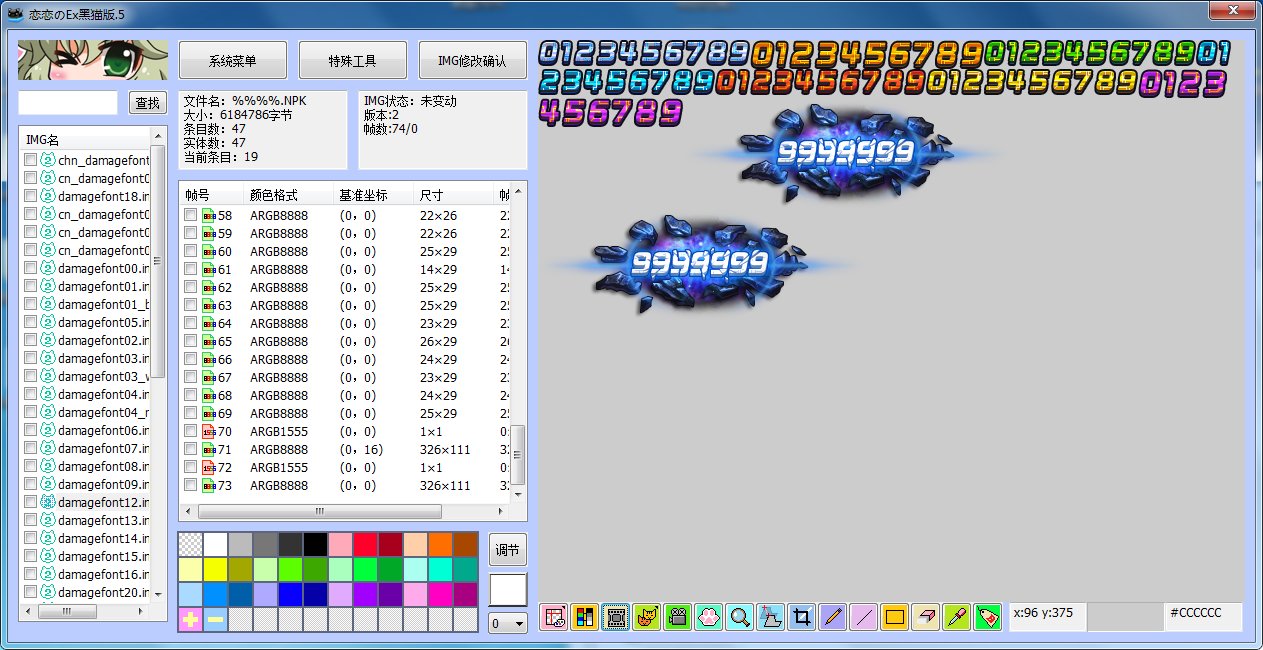Enable the damagefont20 checkbox
The height and width of the screenshot is (650, 1263).
(30, 592)
